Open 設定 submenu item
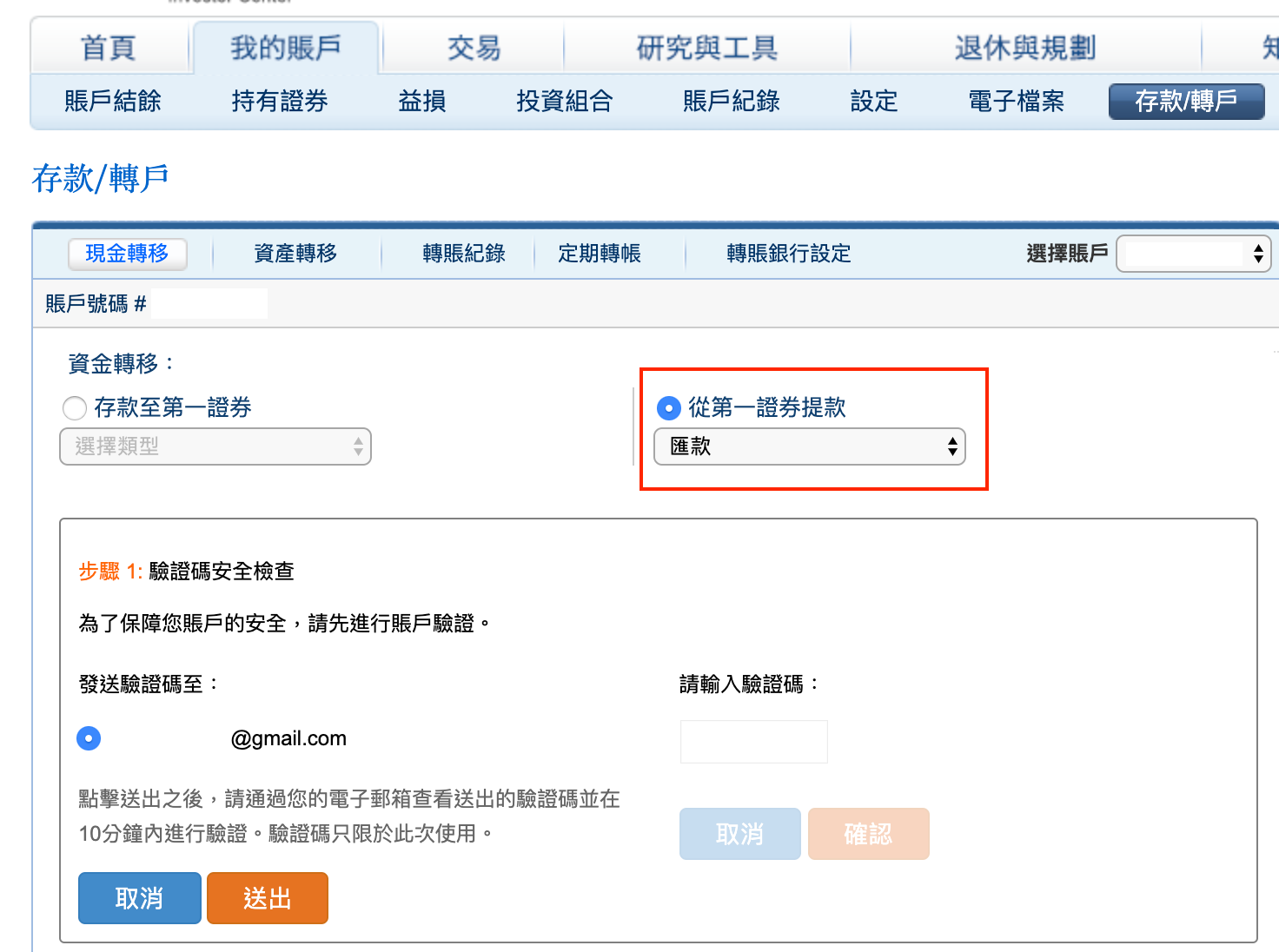The image size is (1279, 952). point(874,102)
